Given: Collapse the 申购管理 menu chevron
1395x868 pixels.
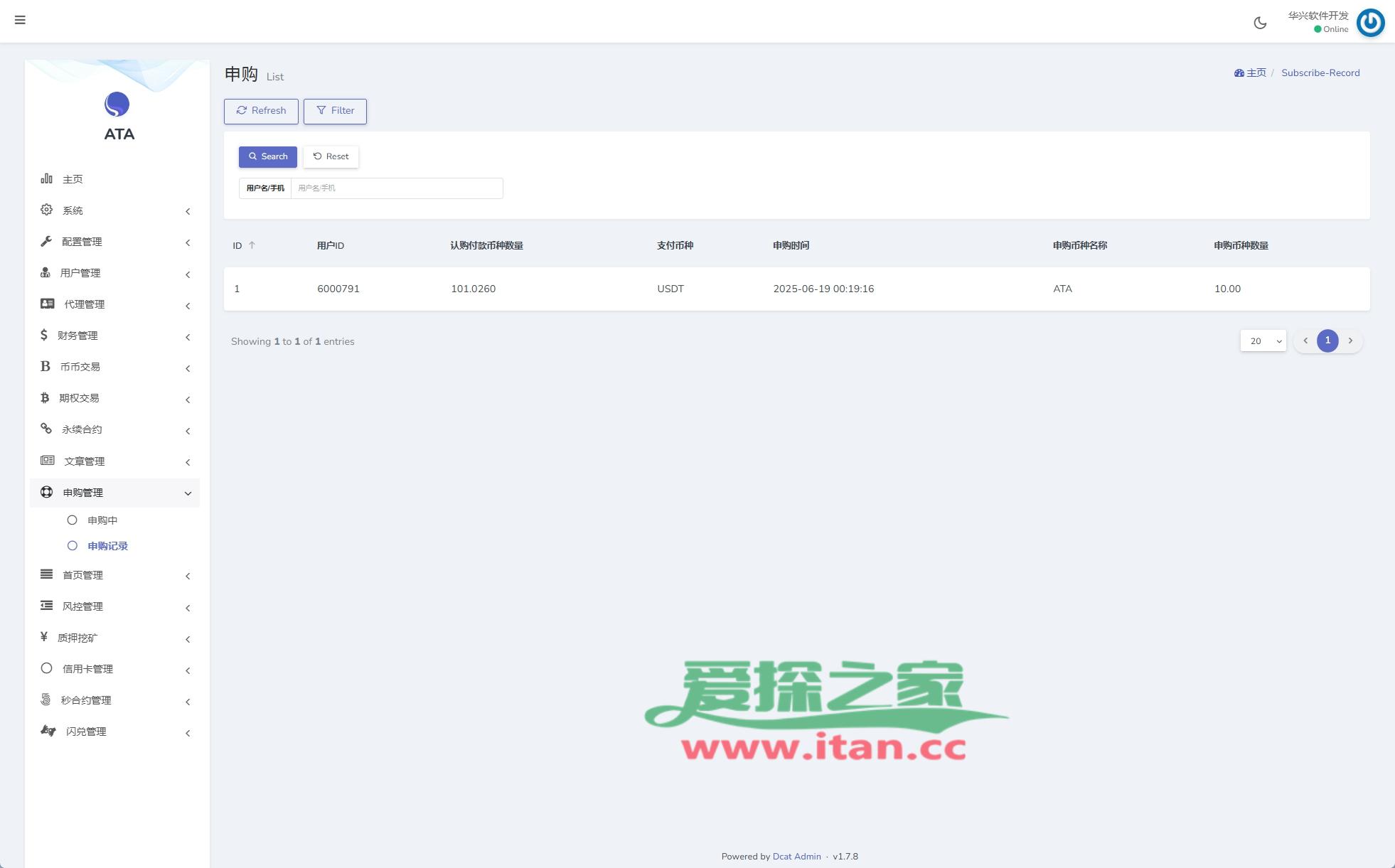Looking at the screenshot, I should (188, 493).
